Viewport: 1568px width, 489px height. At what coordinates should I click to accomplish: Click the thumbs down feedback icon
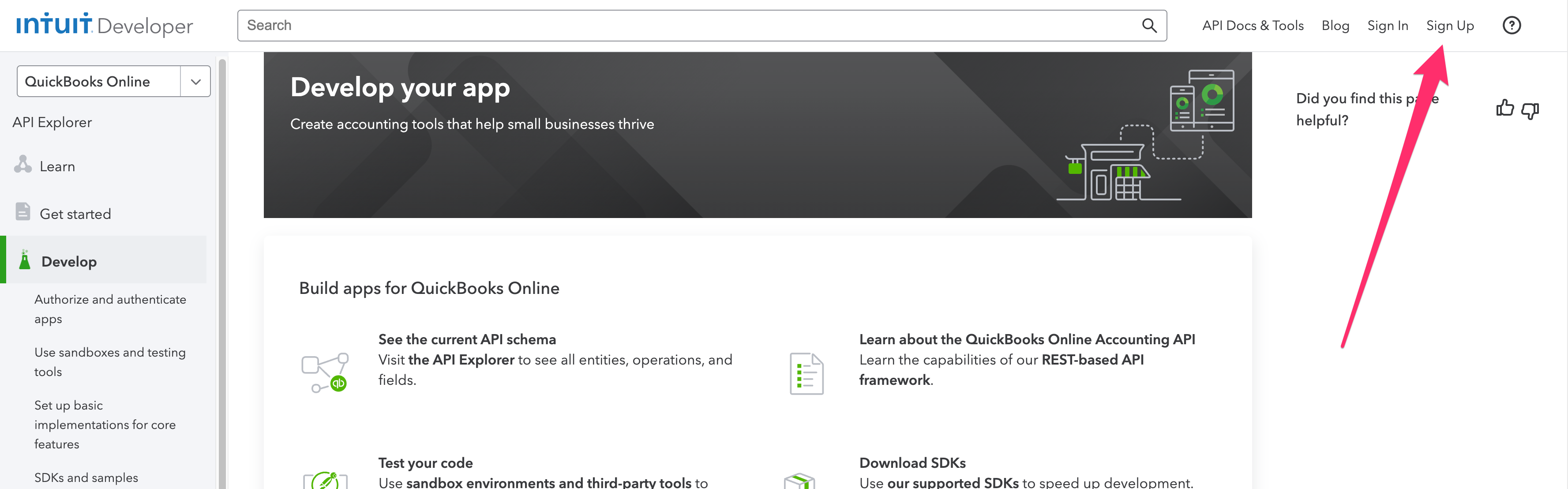pyautogui.click(x=1530, y=110)
